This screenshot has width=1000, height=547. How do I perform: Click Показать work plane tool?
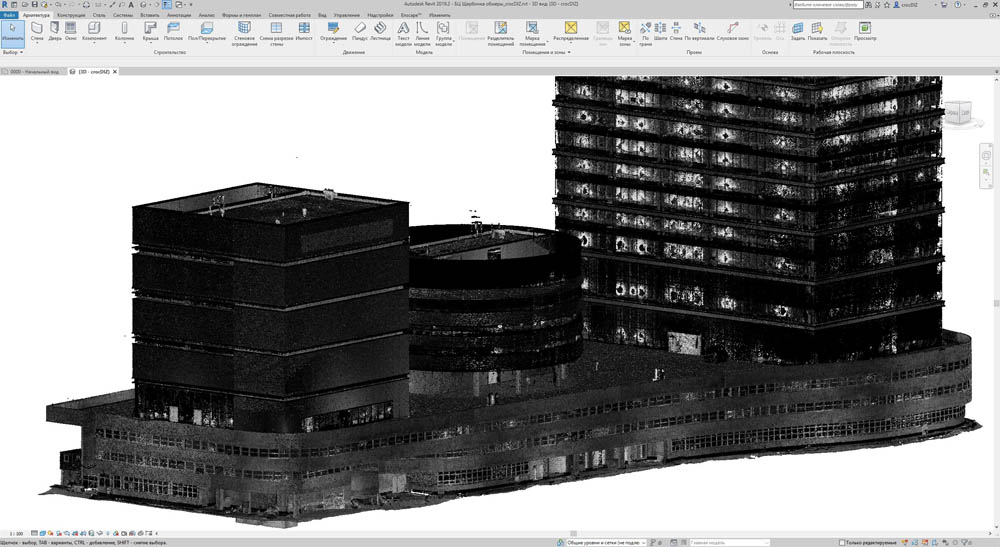click(x=817, y=31)
